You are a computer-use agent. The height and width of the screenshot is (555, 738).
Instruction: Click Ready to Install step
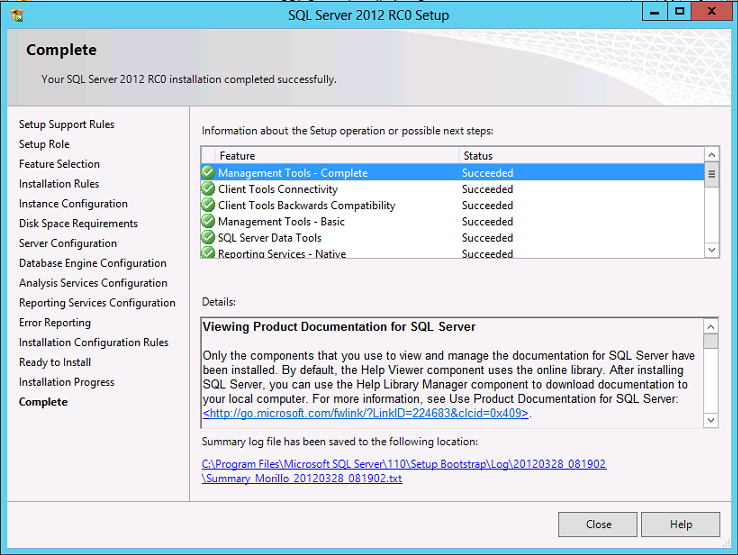point(55,362)
